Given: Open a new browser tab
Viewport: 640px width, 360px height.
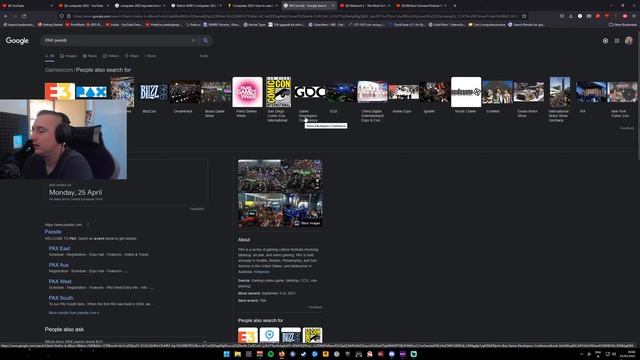Looking at the screenshot, I should (455, 6).
